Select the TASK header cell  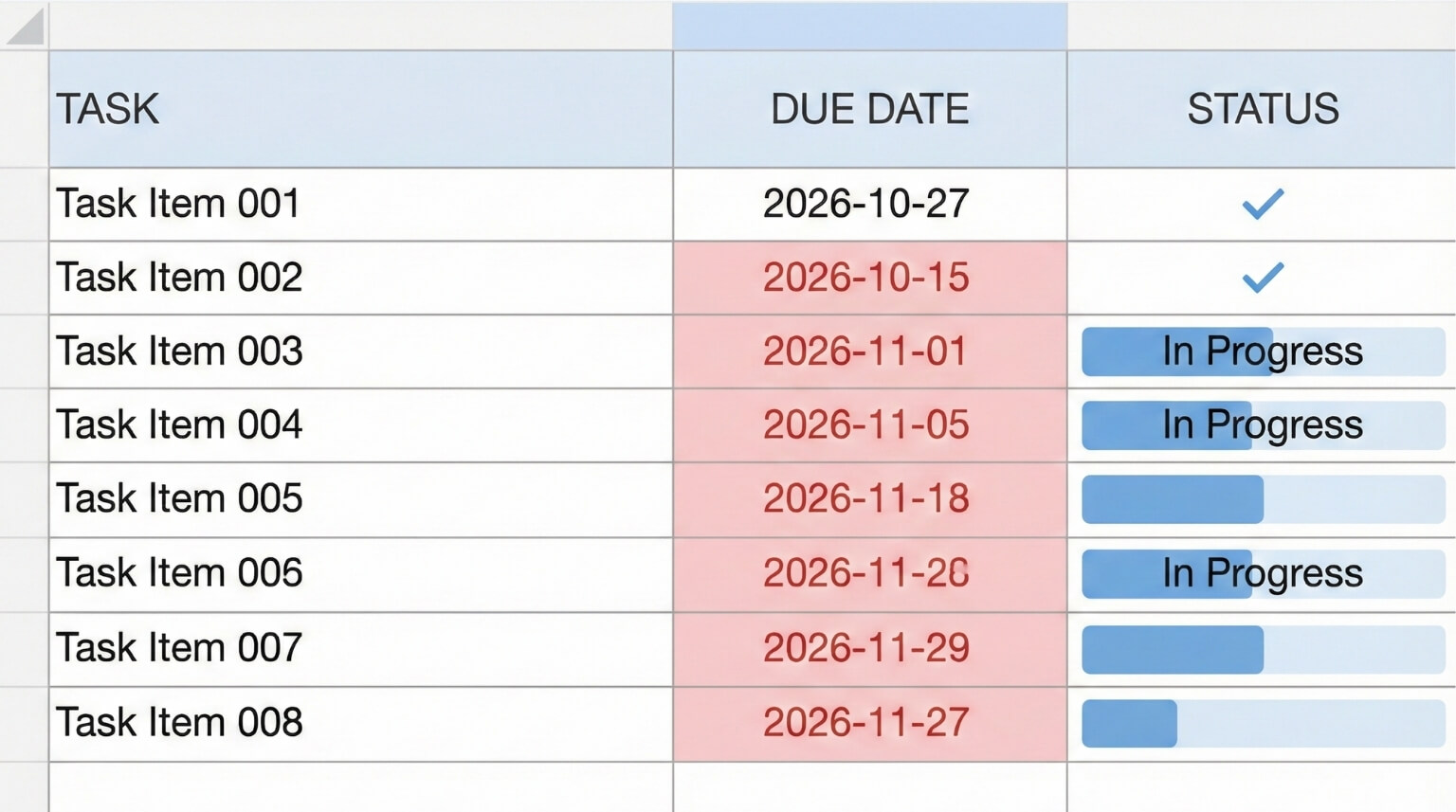tap(360, 109)
